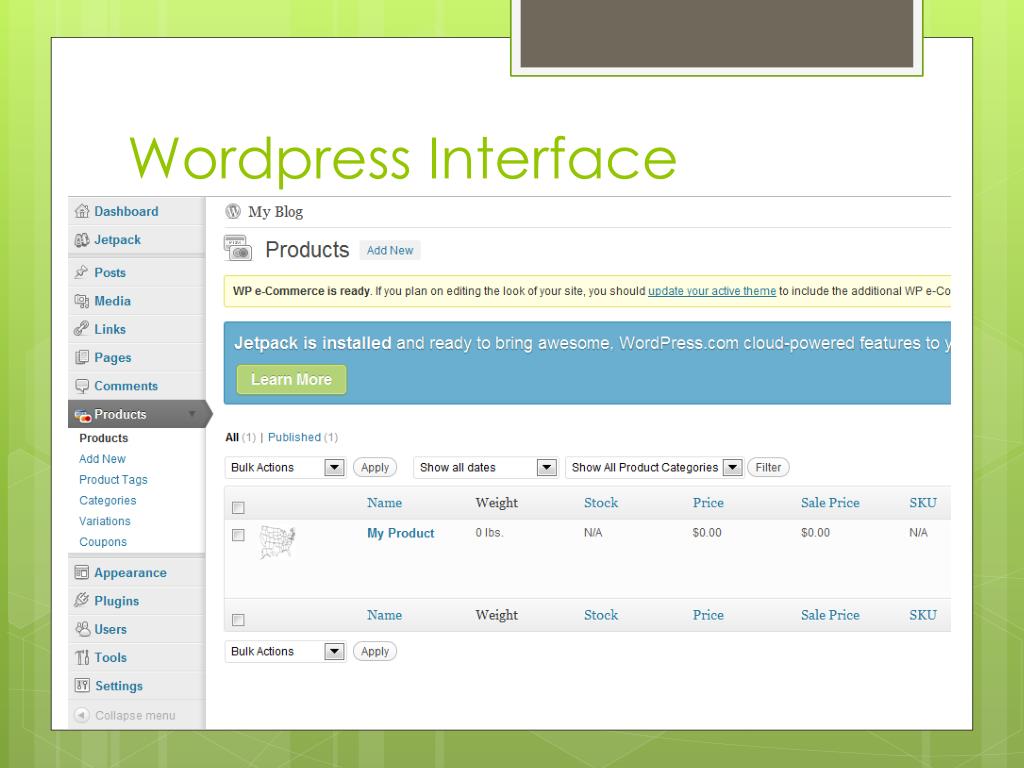Click the Media sidebar icon
The image size is (1024, 768).
click(x=82, y=301)
